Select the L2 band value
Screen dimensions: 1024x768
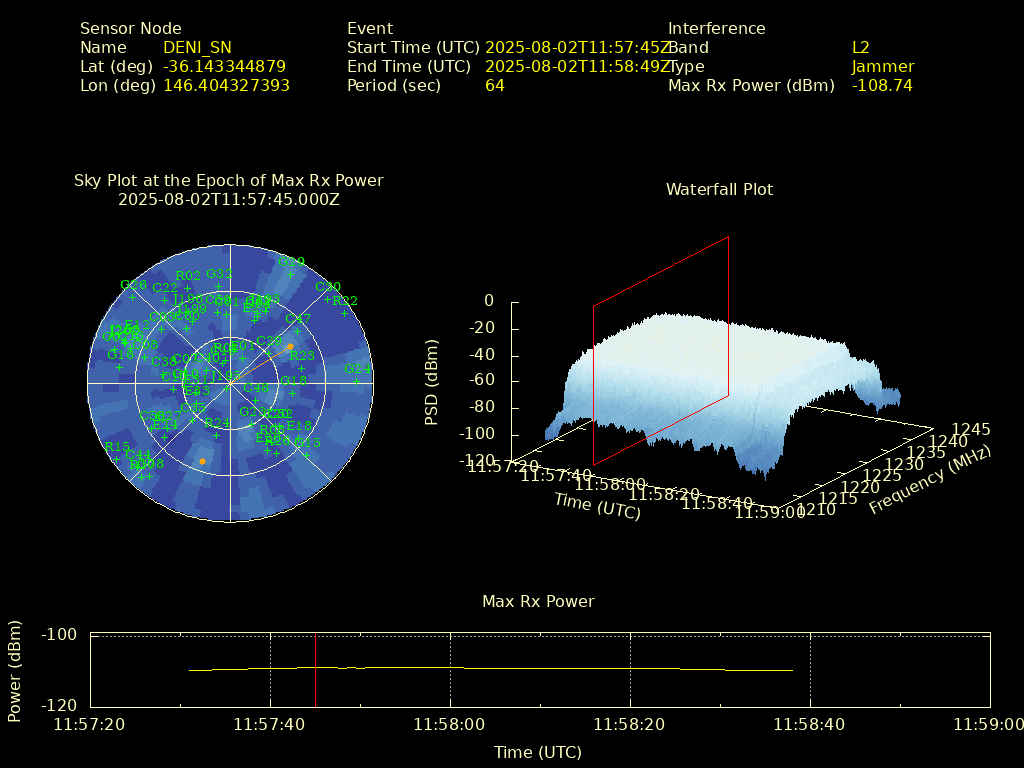tap(860, 48)
